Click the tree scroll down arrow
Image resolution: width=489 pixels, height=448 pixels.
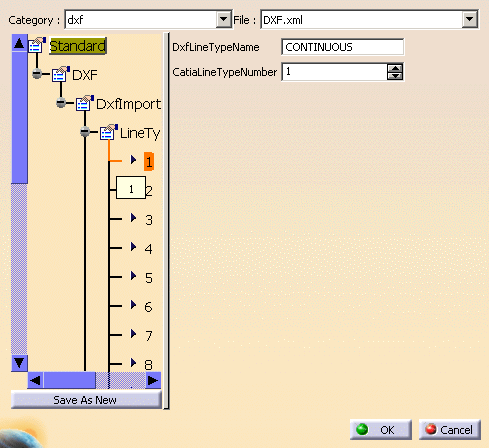pyautogui.click(x=19, y=363)
